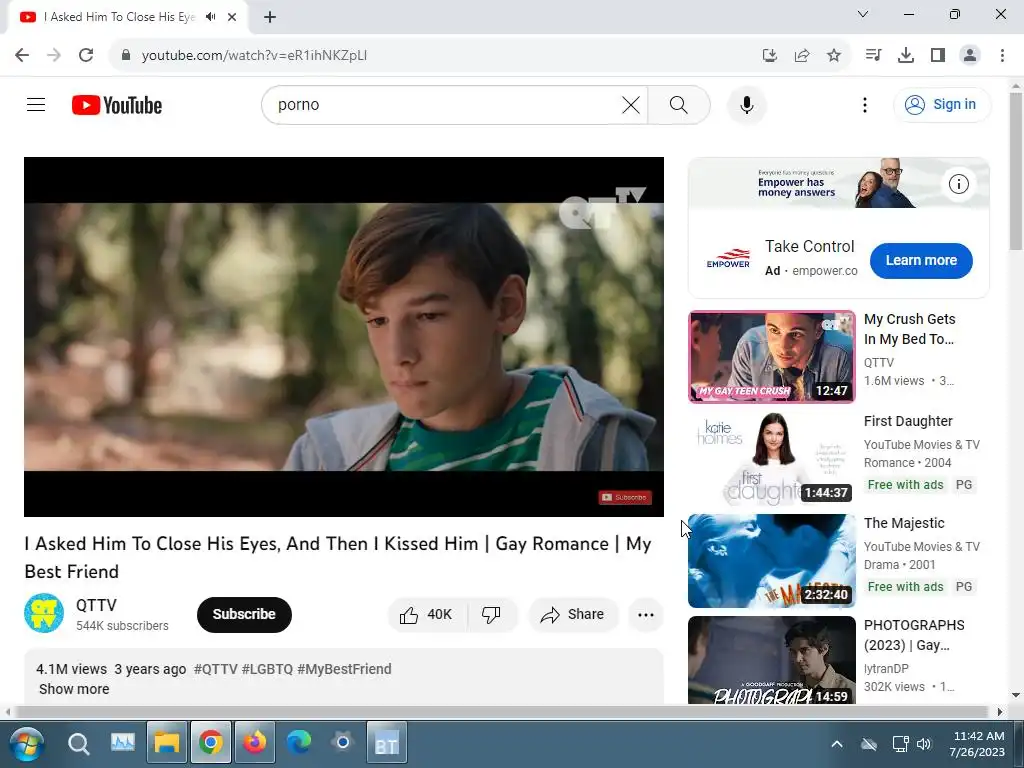Open the ad info icon
The width and height of the screenshot is (1024, 768).
click(x=959, y=184)
